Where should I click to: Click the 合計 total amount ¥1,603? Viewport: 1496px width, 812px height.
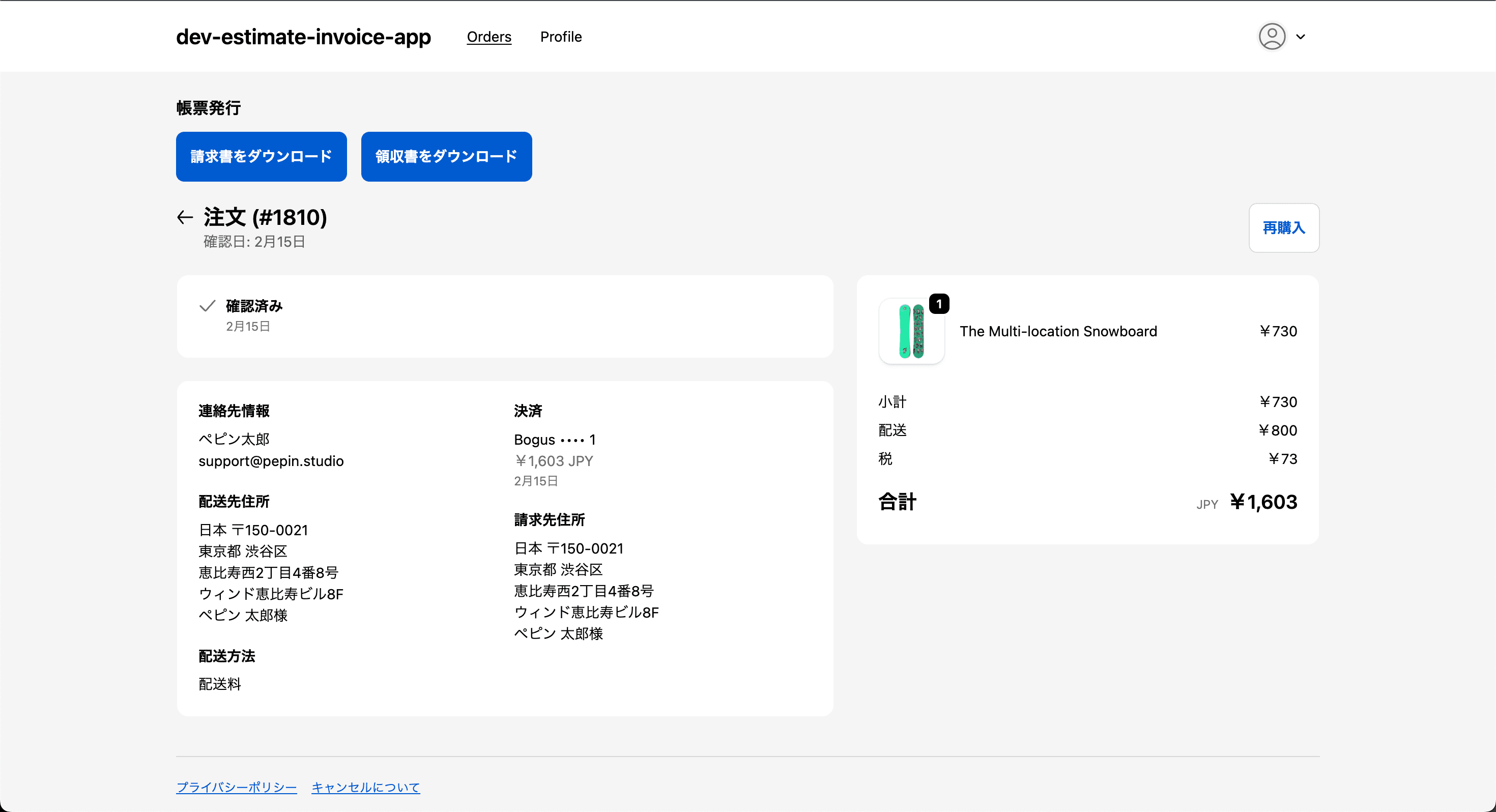[1263, 502]
